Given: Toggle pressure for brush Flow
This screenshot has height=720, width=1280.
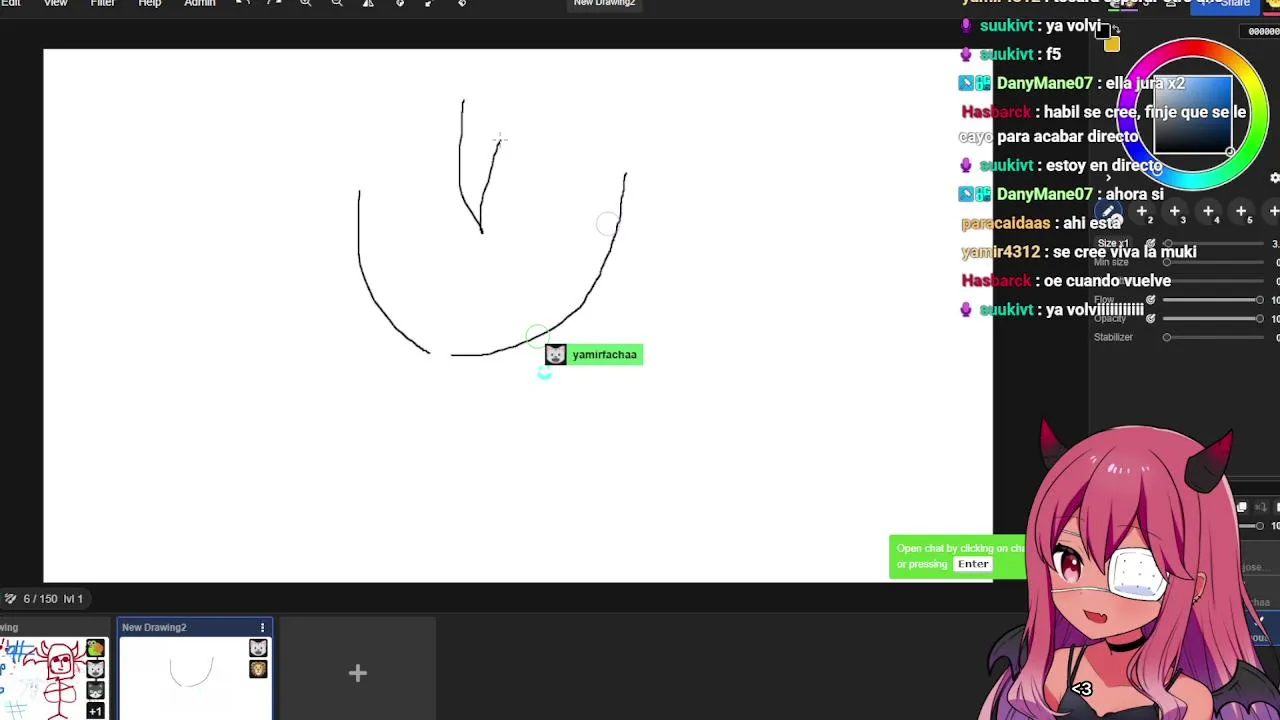Looking at the screenshot, I should click(x=1150, y=300).
